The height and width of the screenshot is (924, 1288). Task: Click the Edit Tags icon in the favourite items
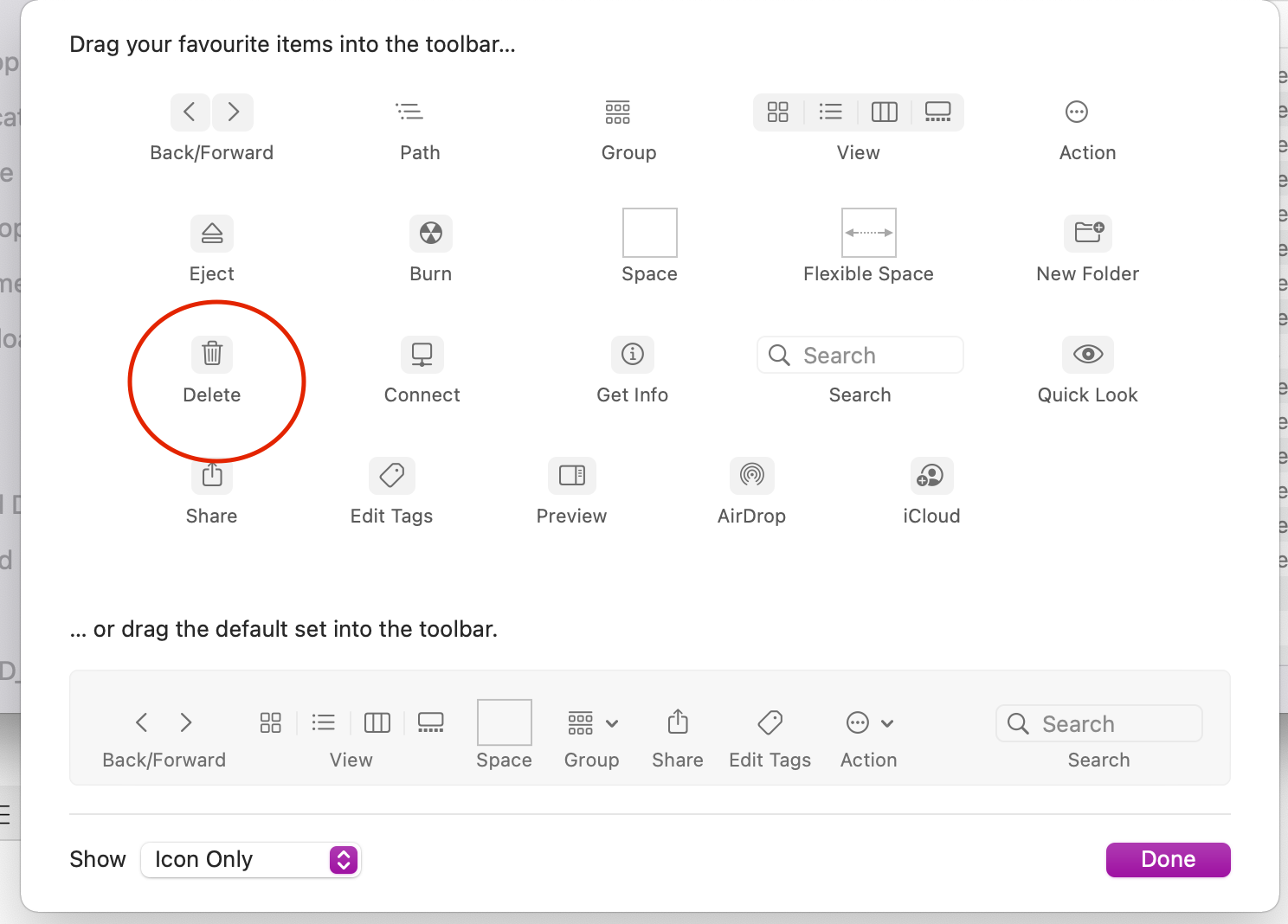[x=392, y=475]
